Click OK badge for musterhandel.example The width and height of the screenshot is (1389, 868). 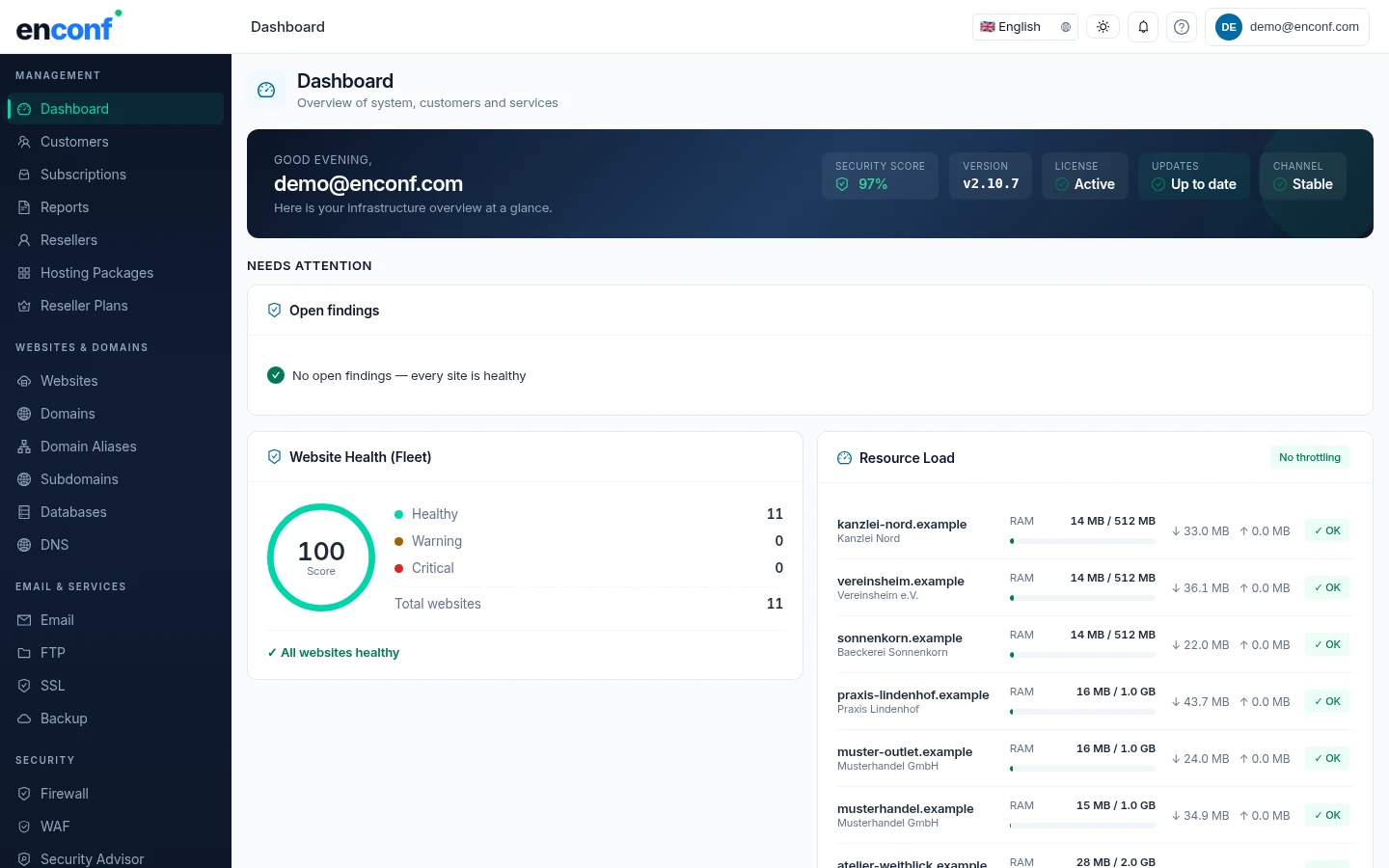[x=1327, y=815]
